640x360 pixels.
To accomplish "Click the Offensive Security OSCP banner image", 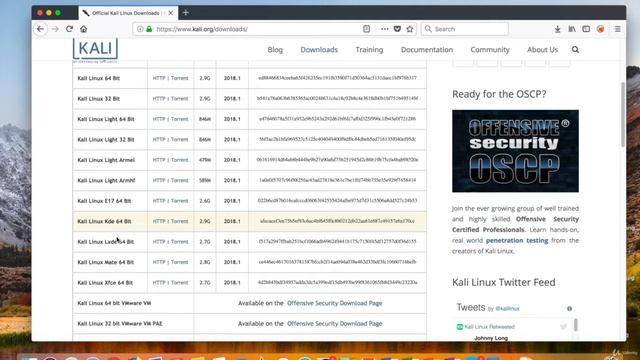I will 515,151.
